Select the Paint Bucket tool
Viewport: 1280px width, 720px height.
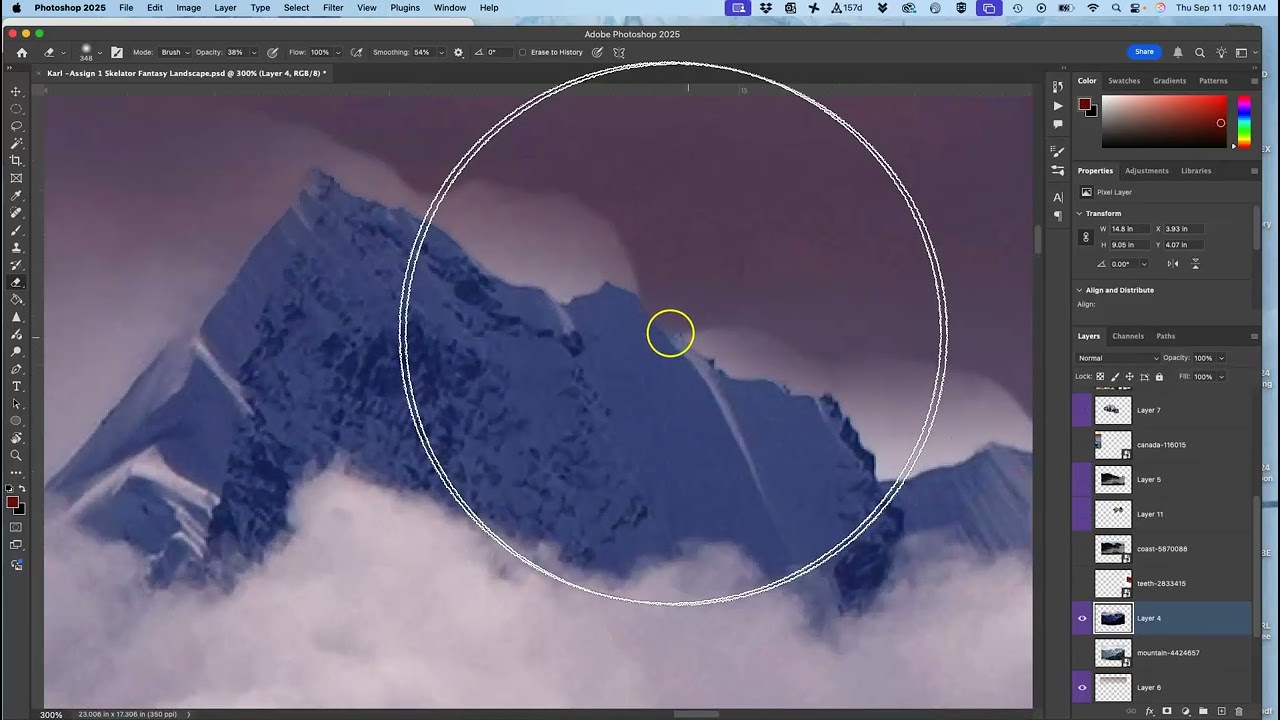tap(16, 300)
